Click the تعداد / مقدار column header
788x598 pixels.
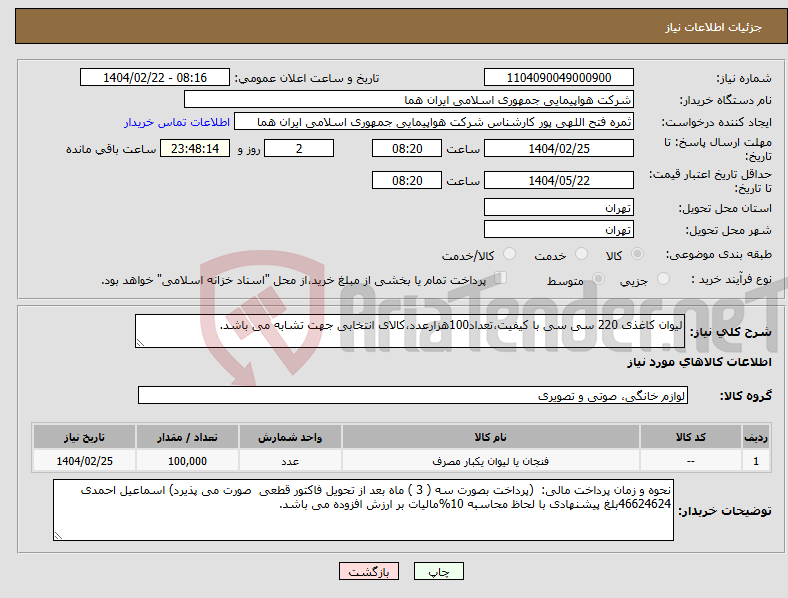[187, 437]
